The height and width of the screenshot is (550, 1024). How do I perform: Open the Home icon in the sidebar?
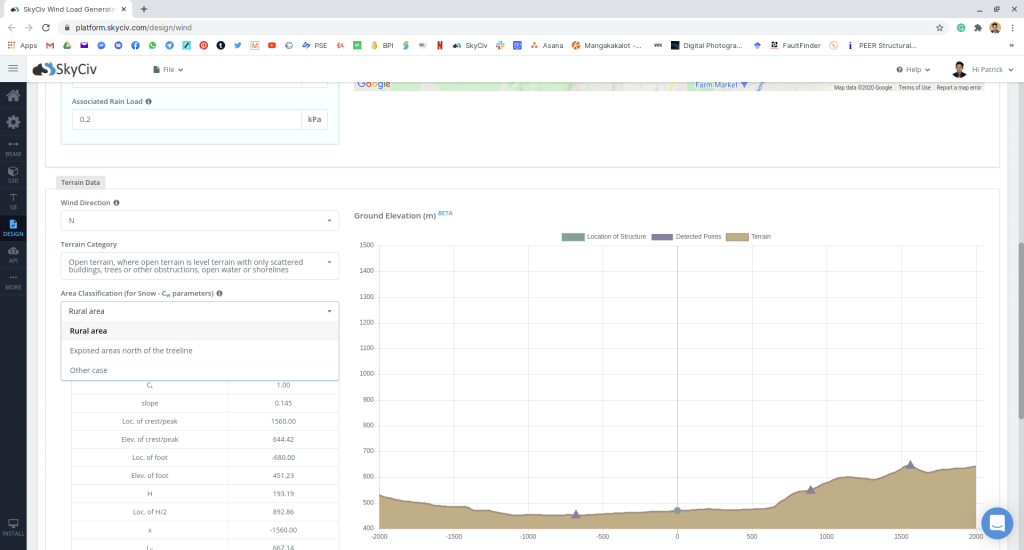click(13, 96)
